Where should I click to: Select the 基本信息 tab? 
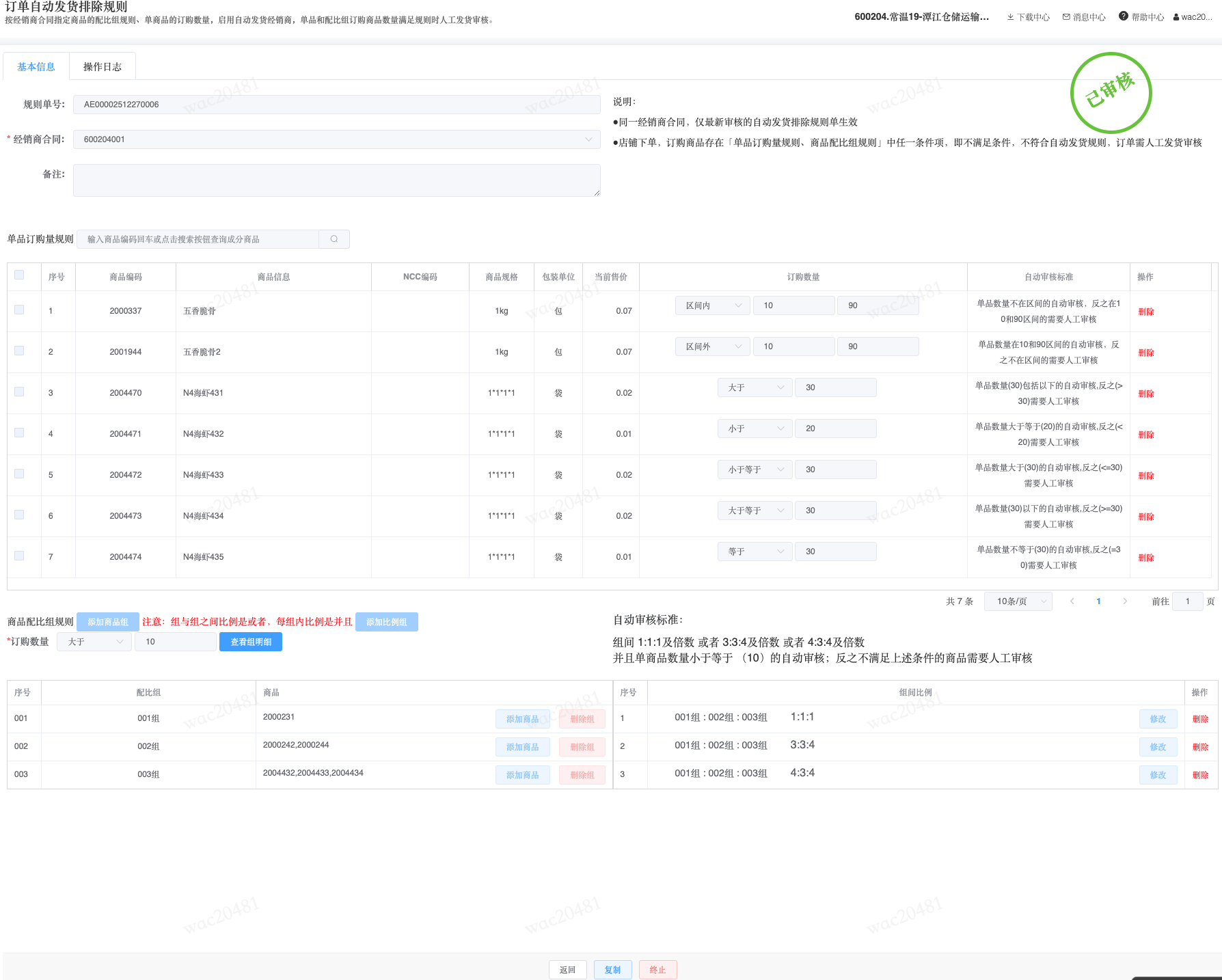36,66
